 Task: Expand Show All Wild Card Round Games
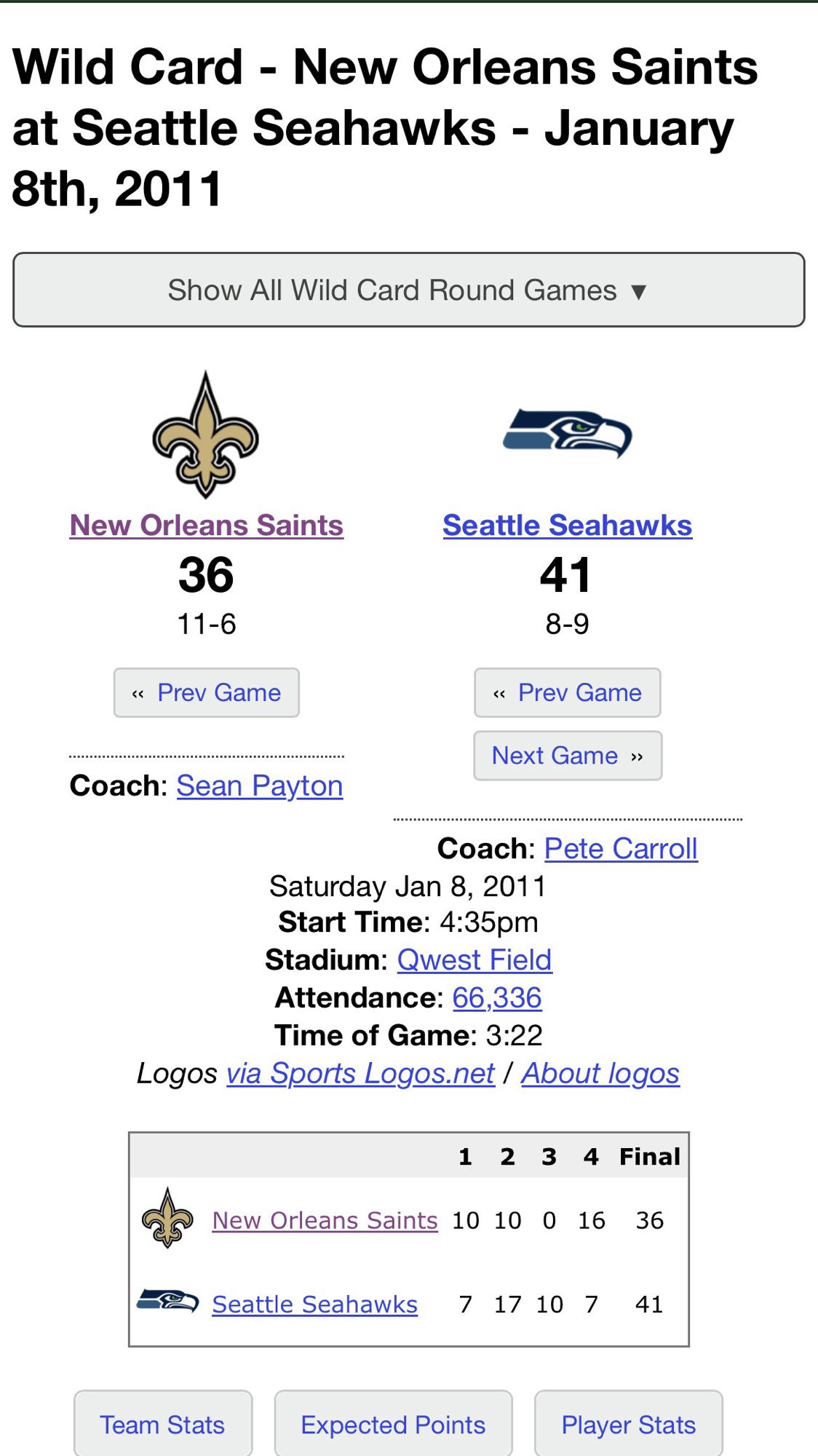408,290
